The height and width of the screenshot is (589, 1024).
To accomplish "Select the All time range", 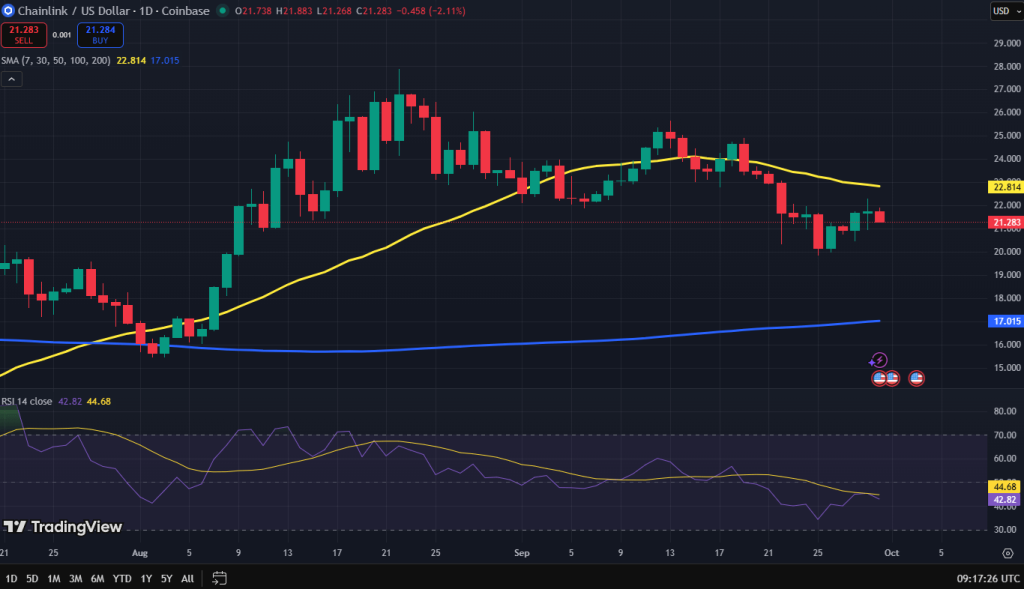I will pyautogui.click(x=187, y=578).
